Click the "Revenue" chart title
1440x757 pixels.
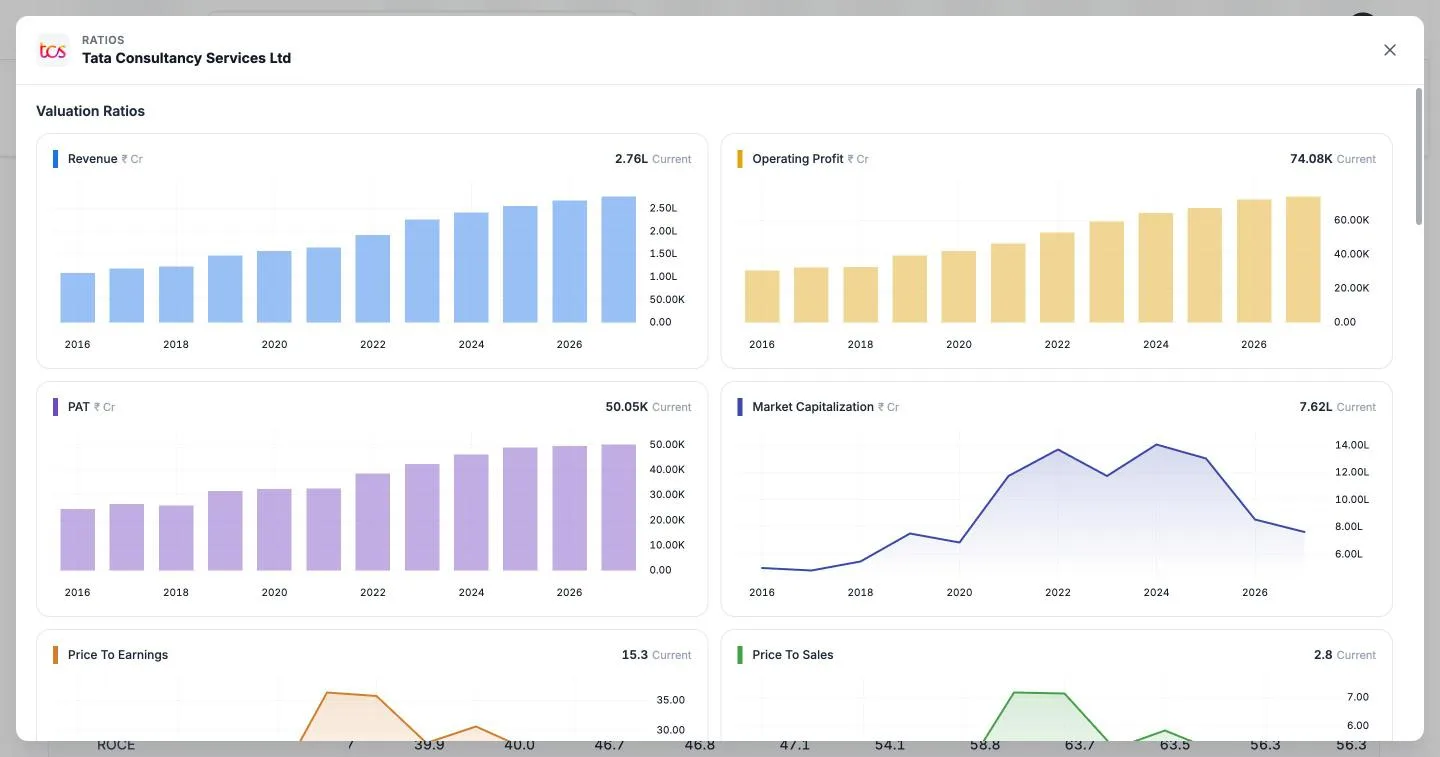point(93,159)
